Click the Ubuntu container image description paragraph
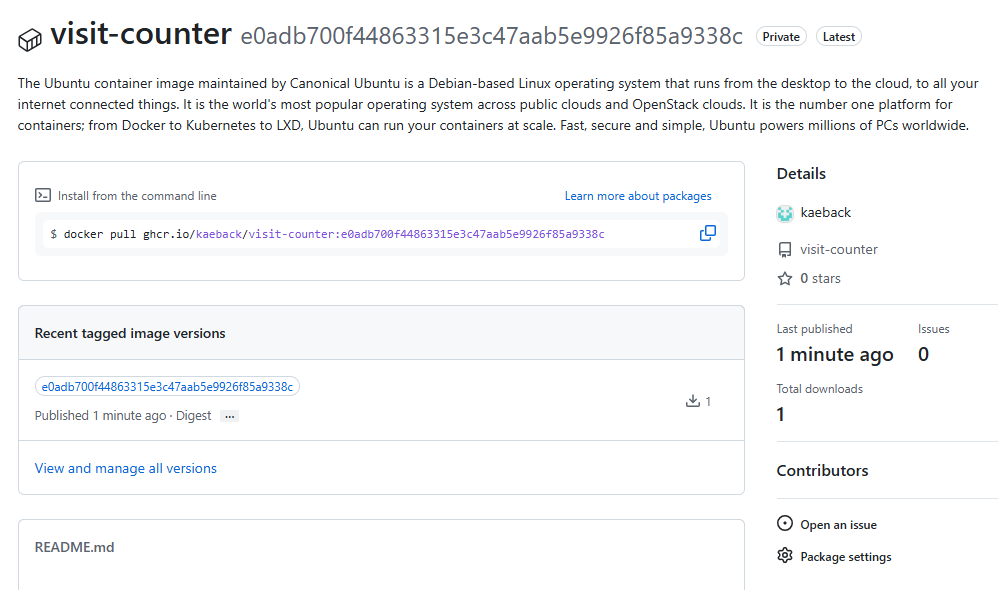1005x590 pixels. [498, 104]
